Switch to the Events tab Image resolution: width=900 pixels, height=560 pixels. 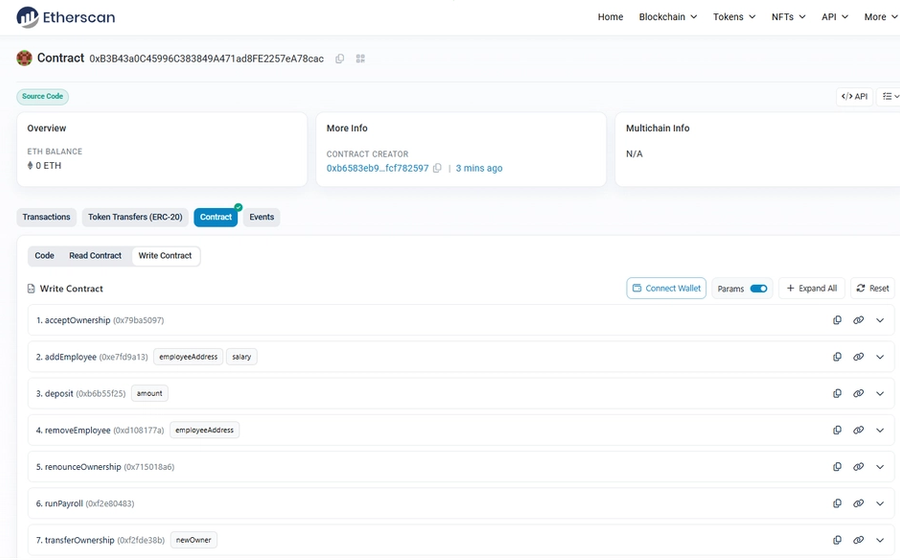point(262,217)
